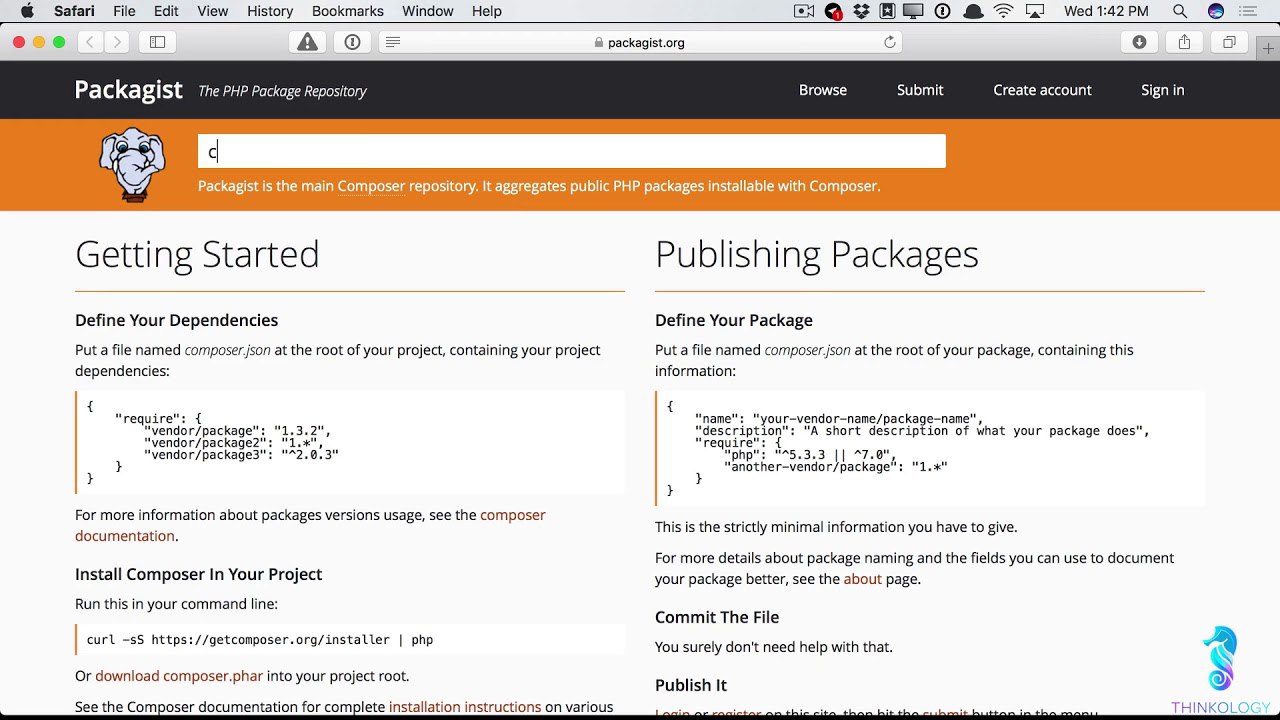Open the Apple menu
This screenshot has height=720, width=1280.
click(x=27, y=11)
